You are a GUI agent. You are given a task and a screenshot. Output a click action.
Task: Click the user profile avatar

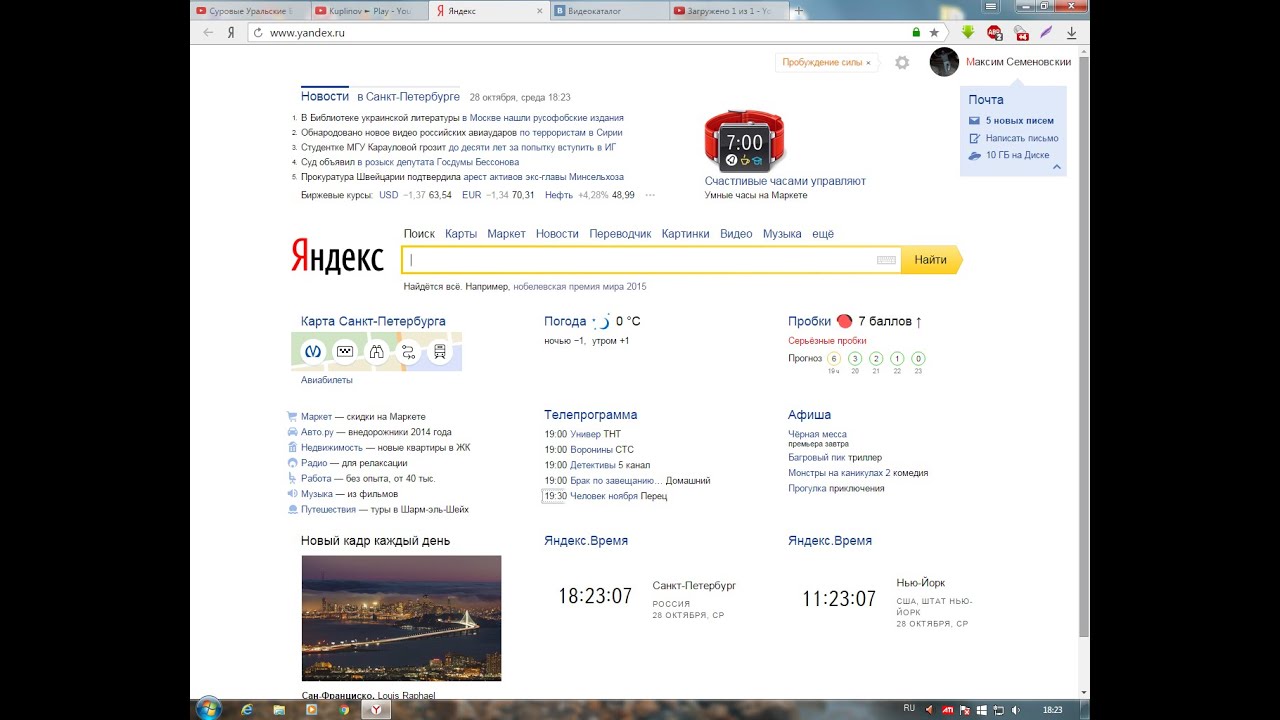(944, 62)
